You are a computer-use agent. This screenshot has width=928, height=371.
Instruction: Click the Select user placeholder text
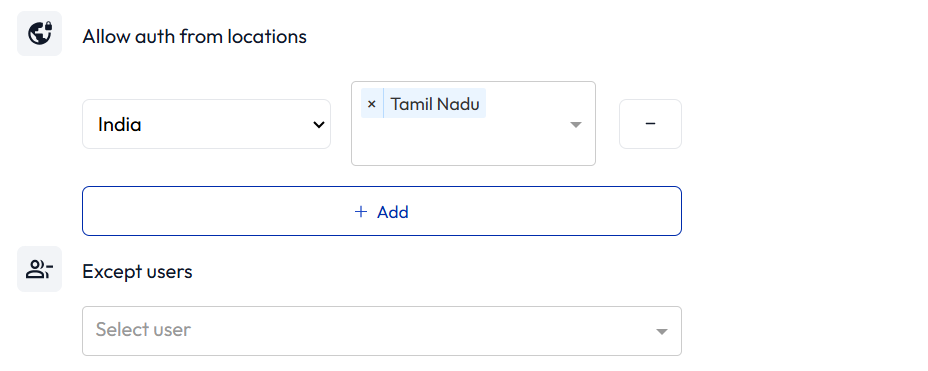coord(143,330)
